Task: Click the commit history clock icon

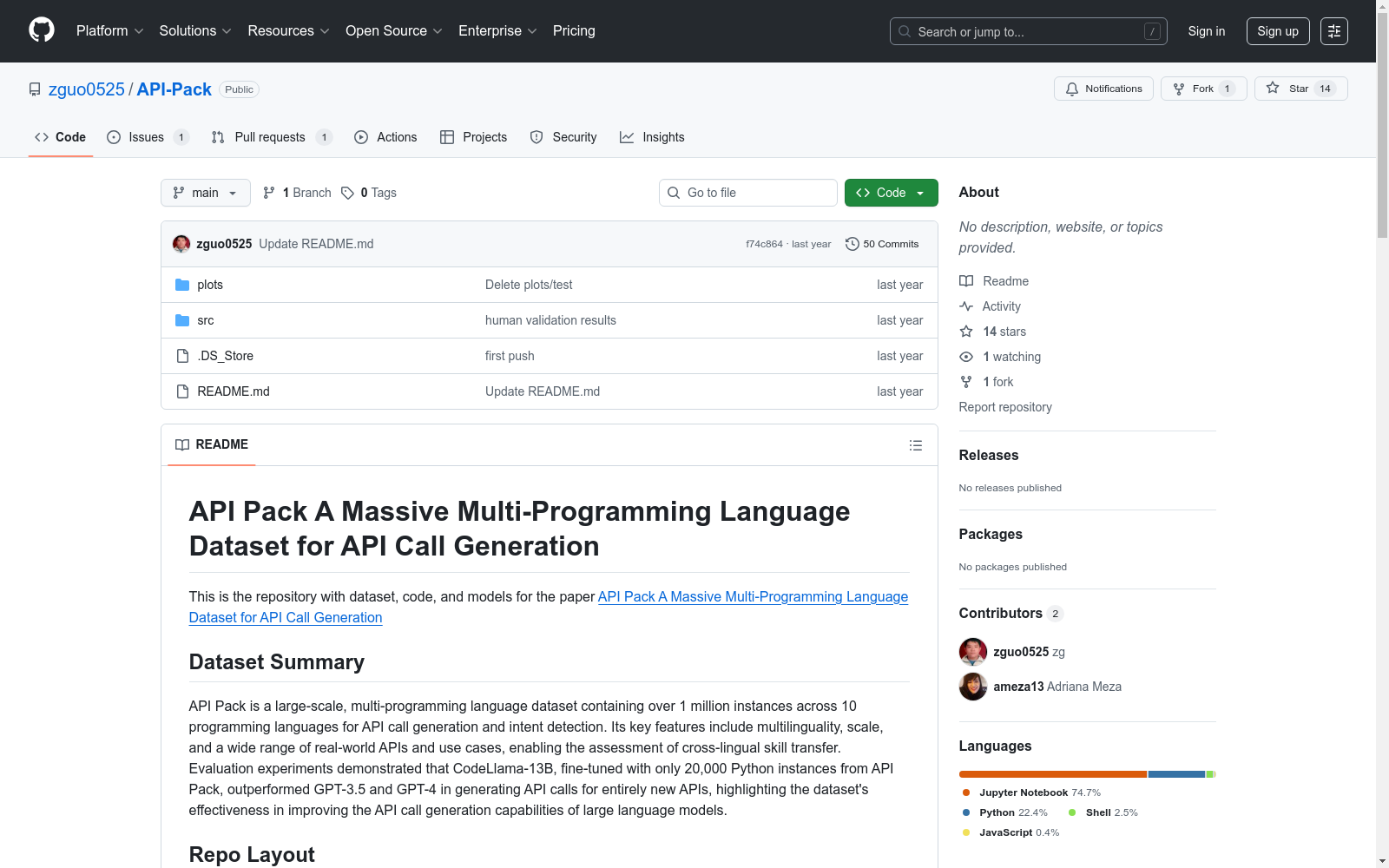Action: (x=852, y=244)
